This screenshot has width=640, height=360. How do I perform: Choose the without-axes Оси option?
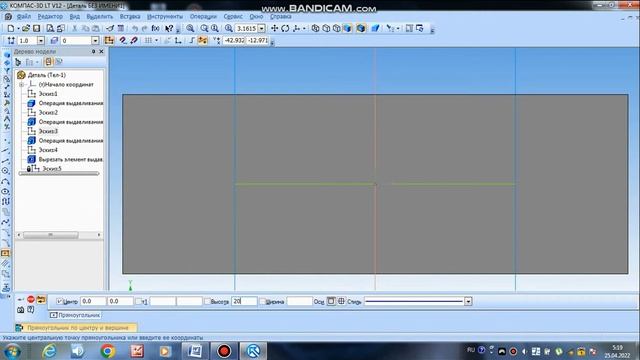[x=331, y=301]
